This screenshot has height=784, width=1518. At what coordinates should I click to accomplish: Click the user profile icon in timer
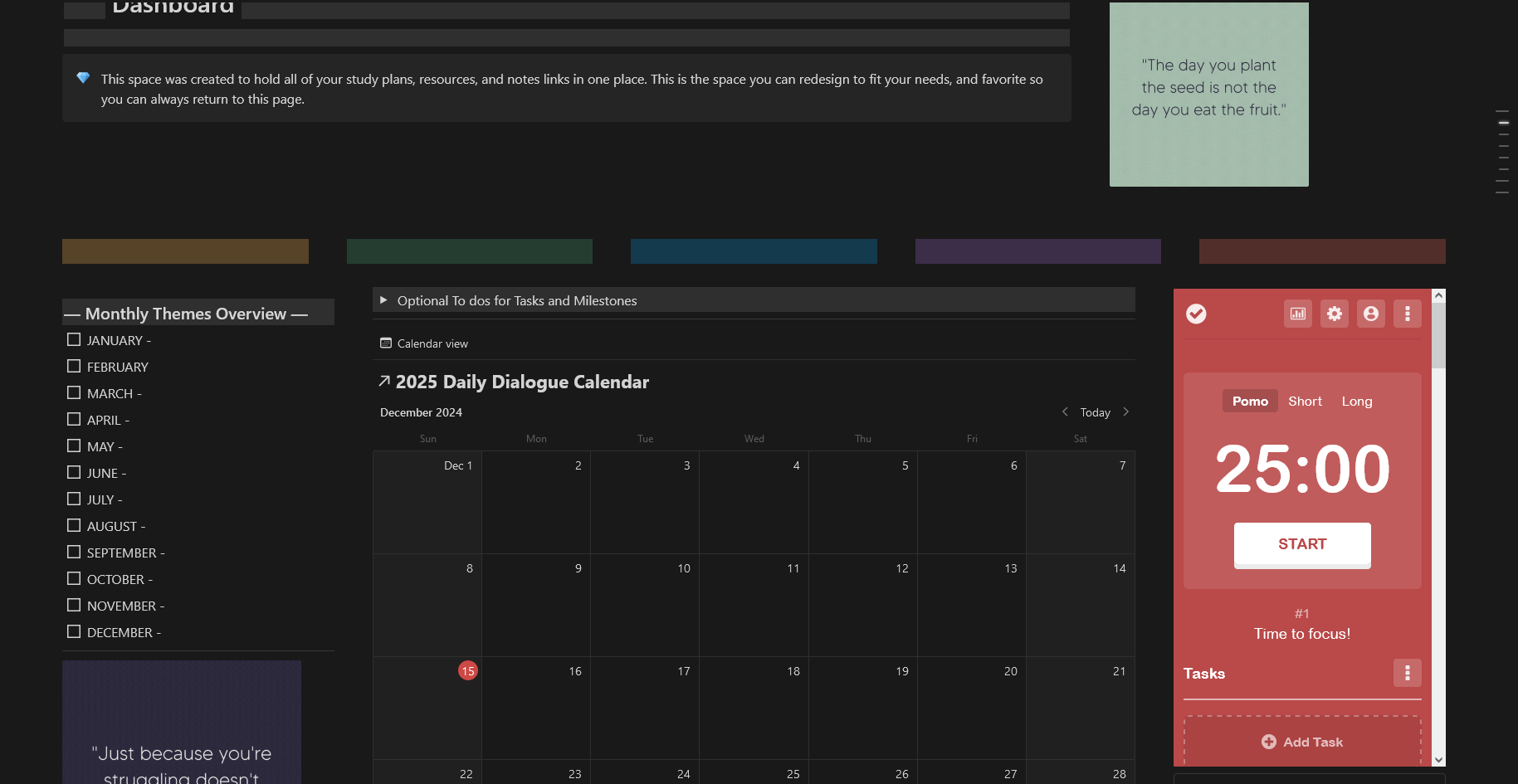(x=1370, y=314)
